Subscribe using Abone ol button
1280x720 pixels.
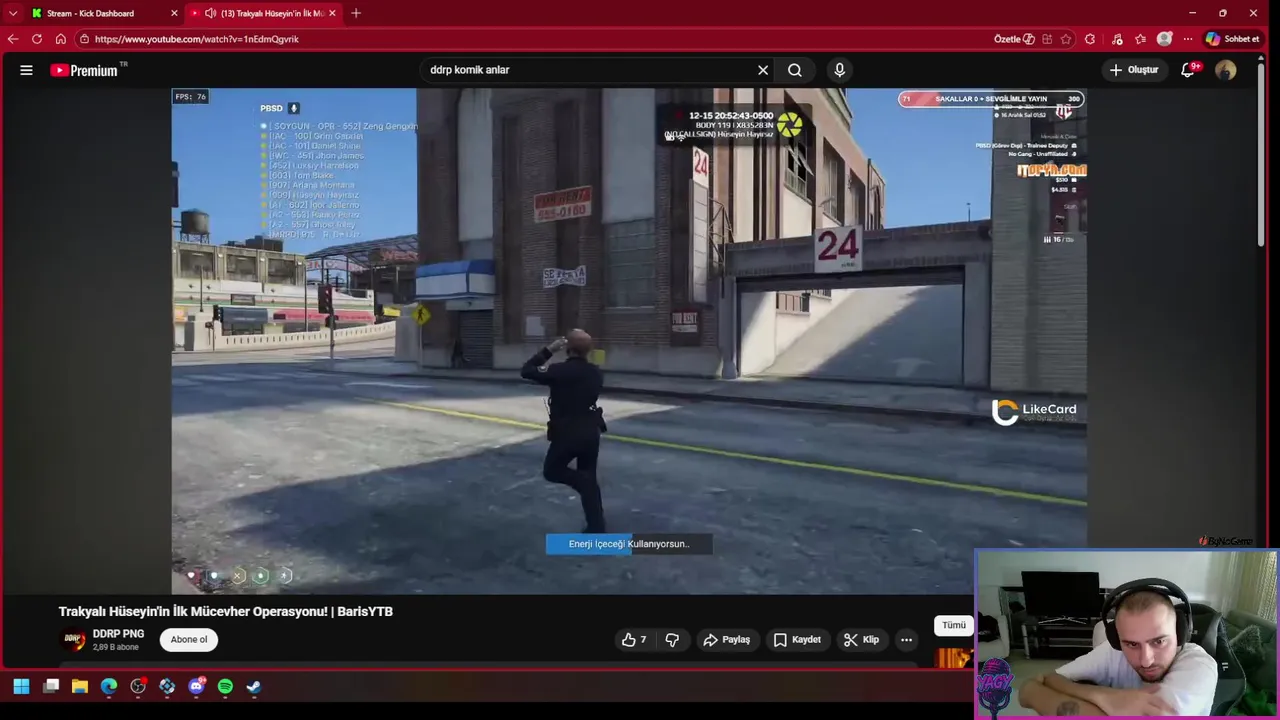(x=189, y=640)
